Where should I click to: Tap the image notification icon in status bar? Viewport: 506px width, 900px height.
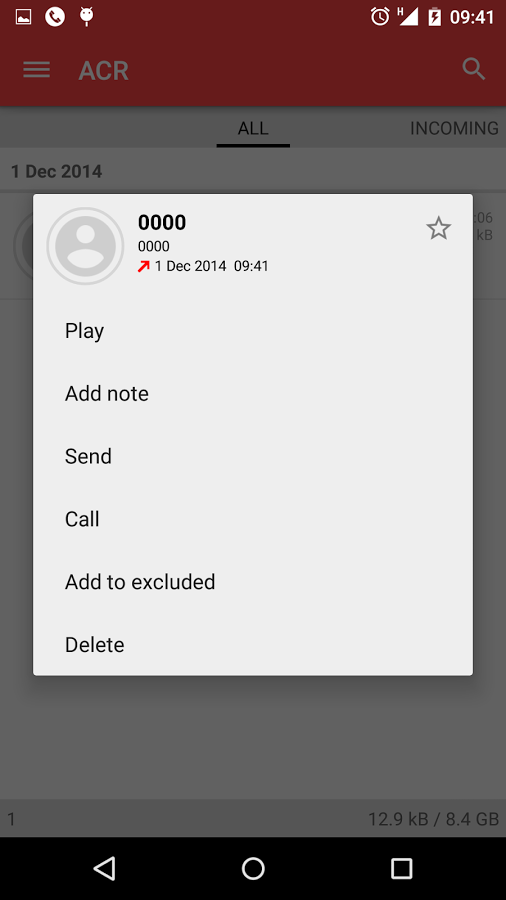point(24,17)
